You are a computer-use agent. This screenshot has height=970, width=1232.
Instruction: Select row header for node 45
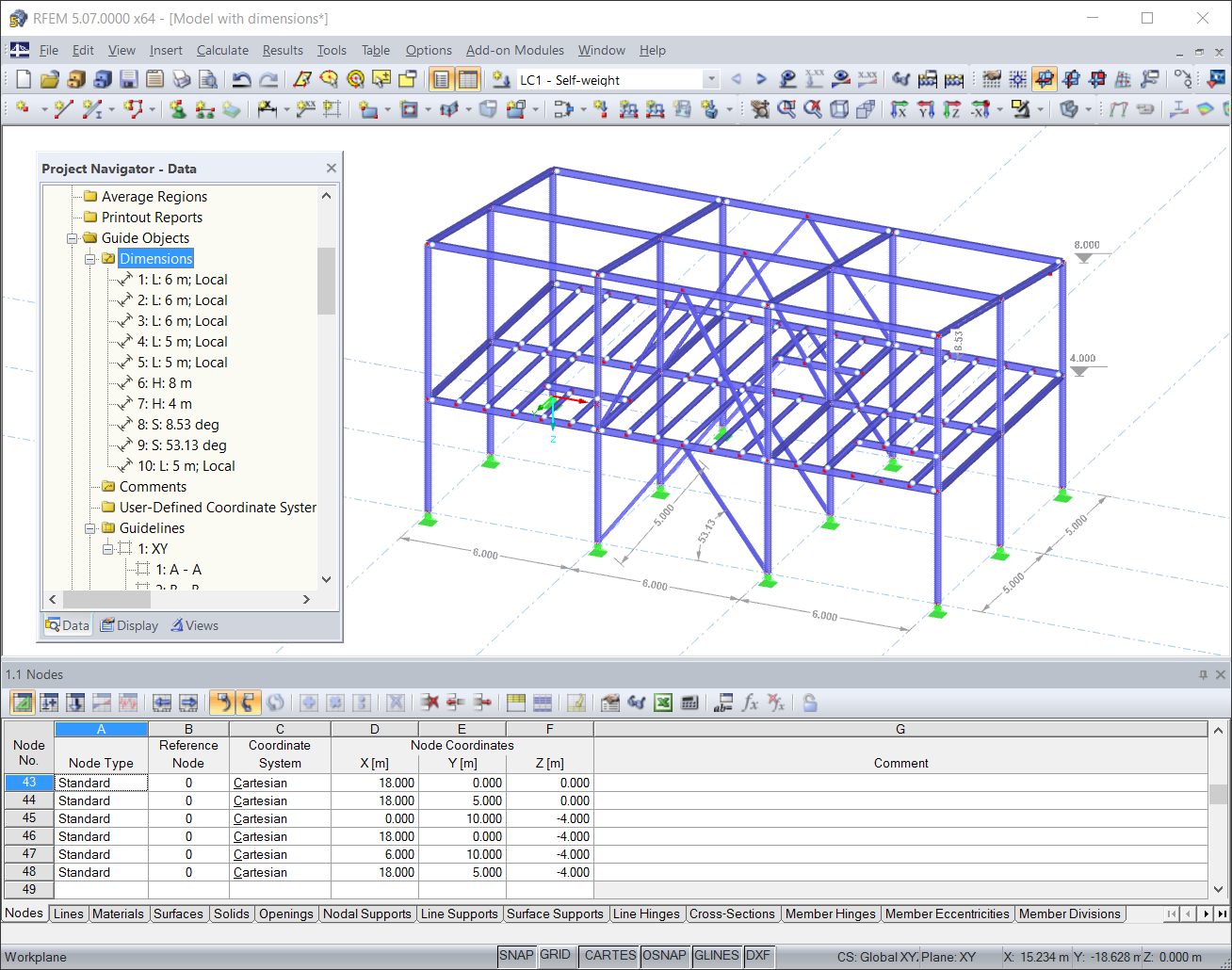click(x=29, y=818)
